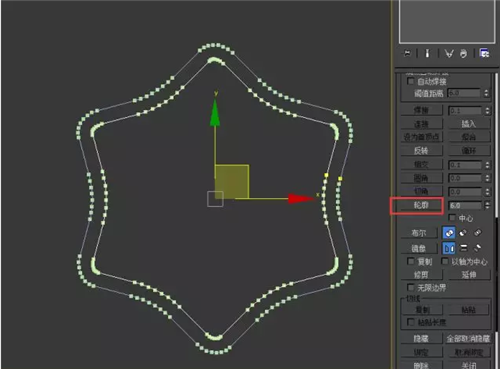Click the 熔合 button
Screen dimensions: 500x369
coord(469,137)
